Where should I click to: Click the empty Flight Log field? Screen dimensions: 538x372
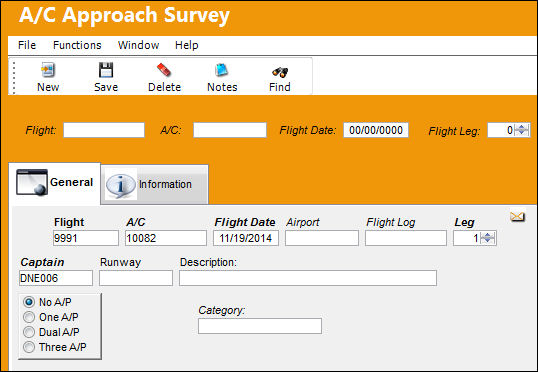pos(406,238)
